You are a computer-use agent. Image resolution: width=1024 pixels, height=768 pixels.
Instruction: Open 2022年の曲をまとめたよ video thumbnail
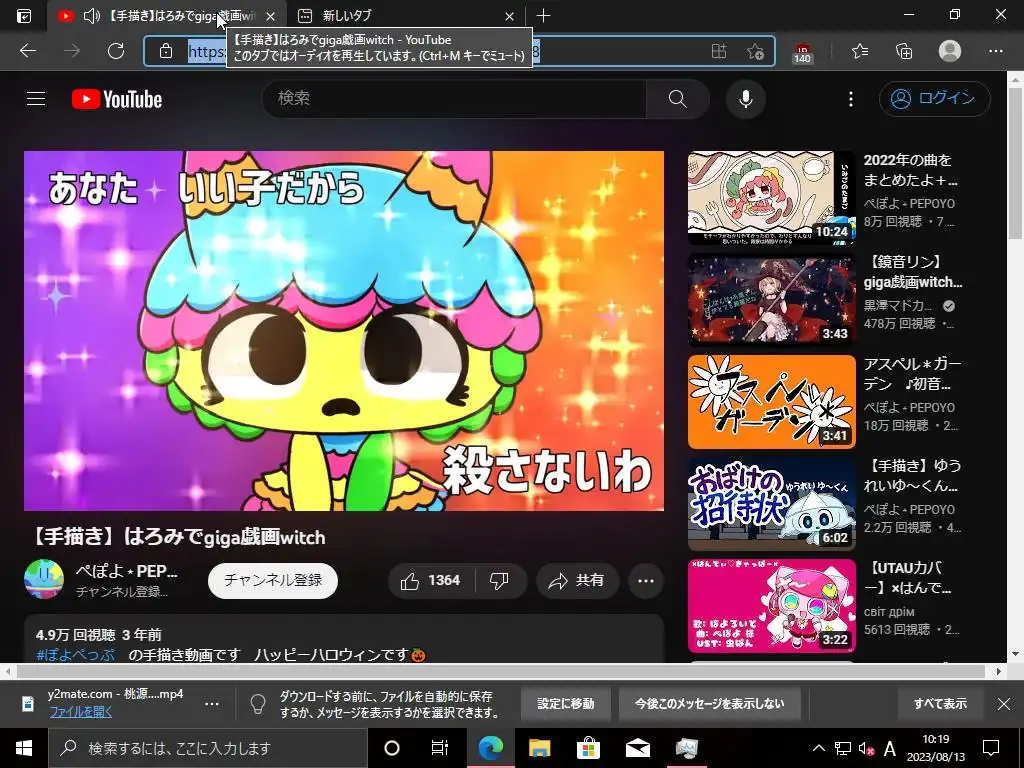(x=771, y=198)
